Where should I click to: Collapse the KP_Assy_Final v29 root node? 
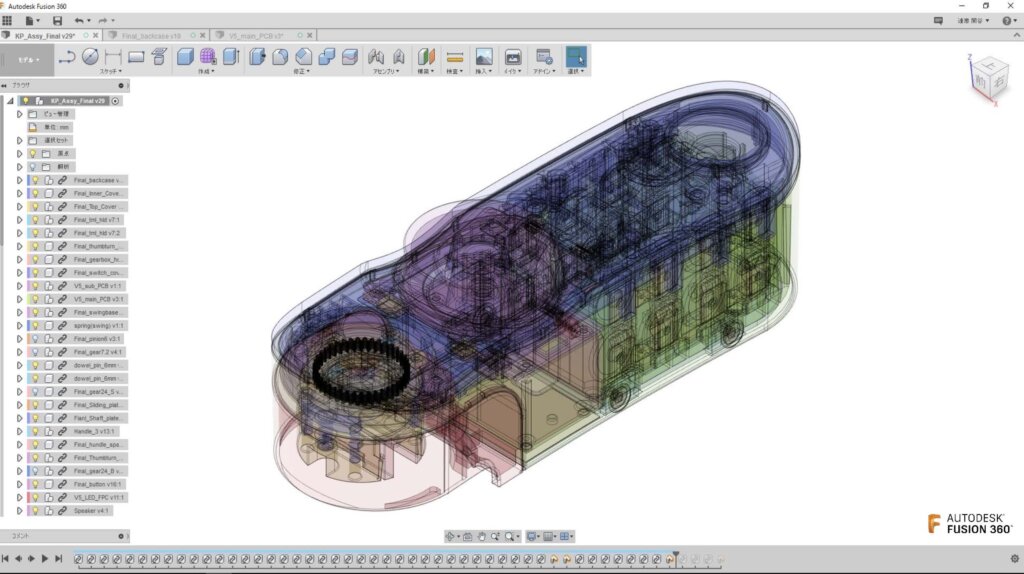point(10,101)
